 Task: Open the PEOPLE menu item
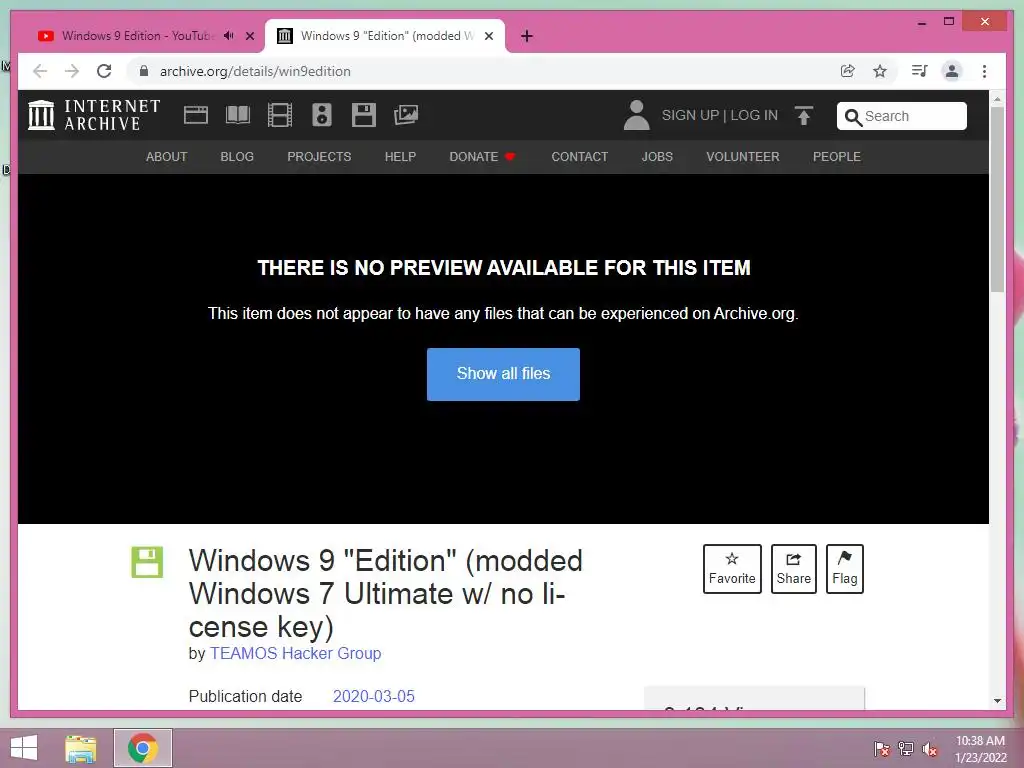pos(837,157)
